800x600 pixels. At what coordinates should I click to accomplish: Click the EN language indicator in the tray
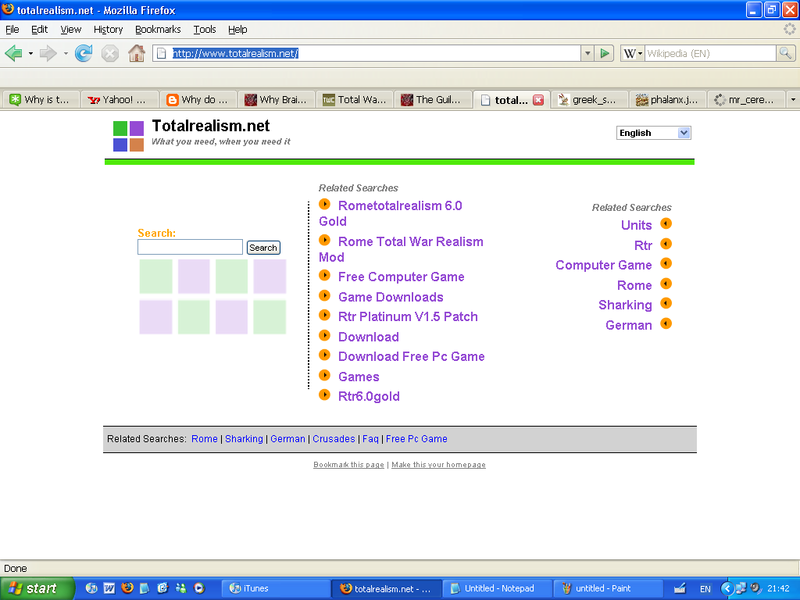[705, 589]
